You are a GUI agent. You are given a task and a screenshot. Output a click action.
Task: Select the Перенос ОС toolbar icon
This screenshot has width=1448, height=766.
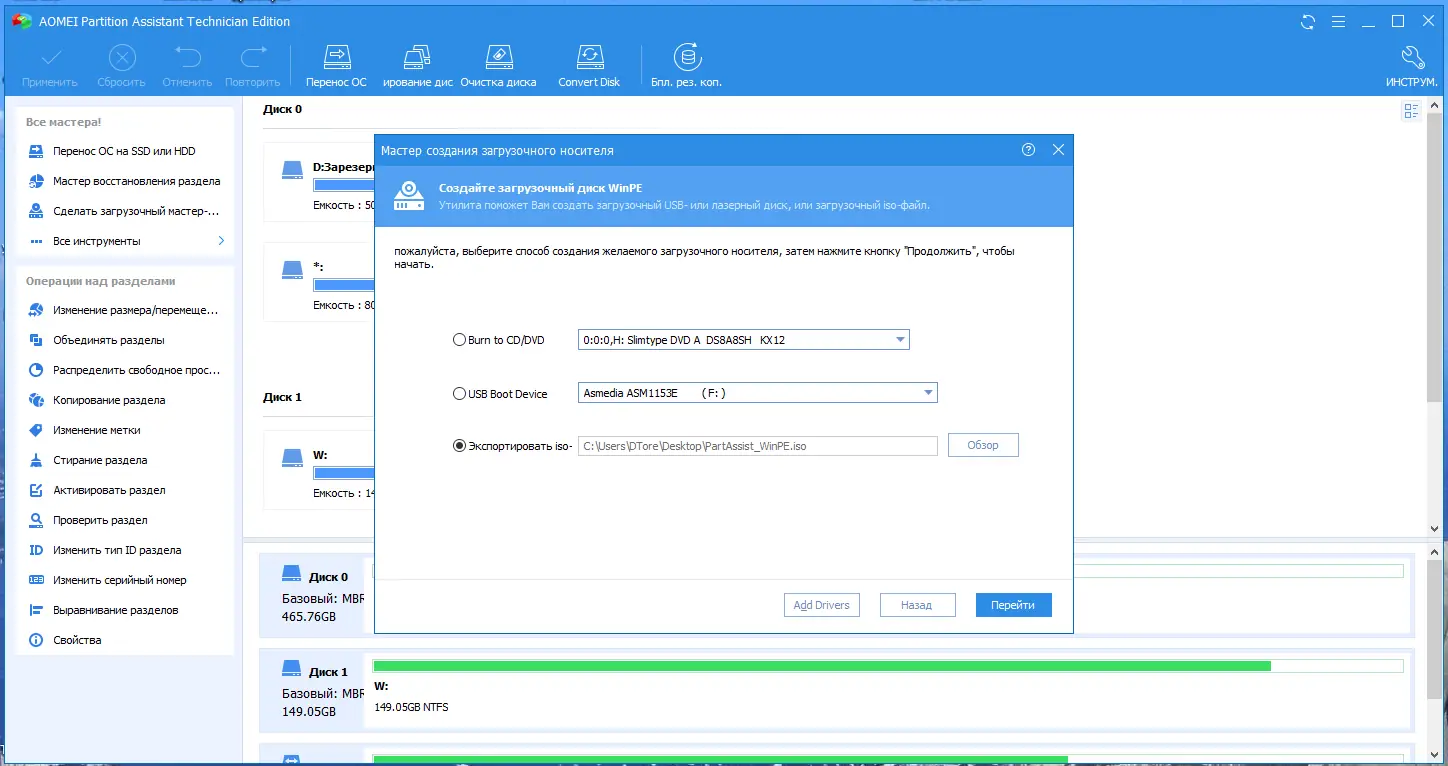point(336,63)
